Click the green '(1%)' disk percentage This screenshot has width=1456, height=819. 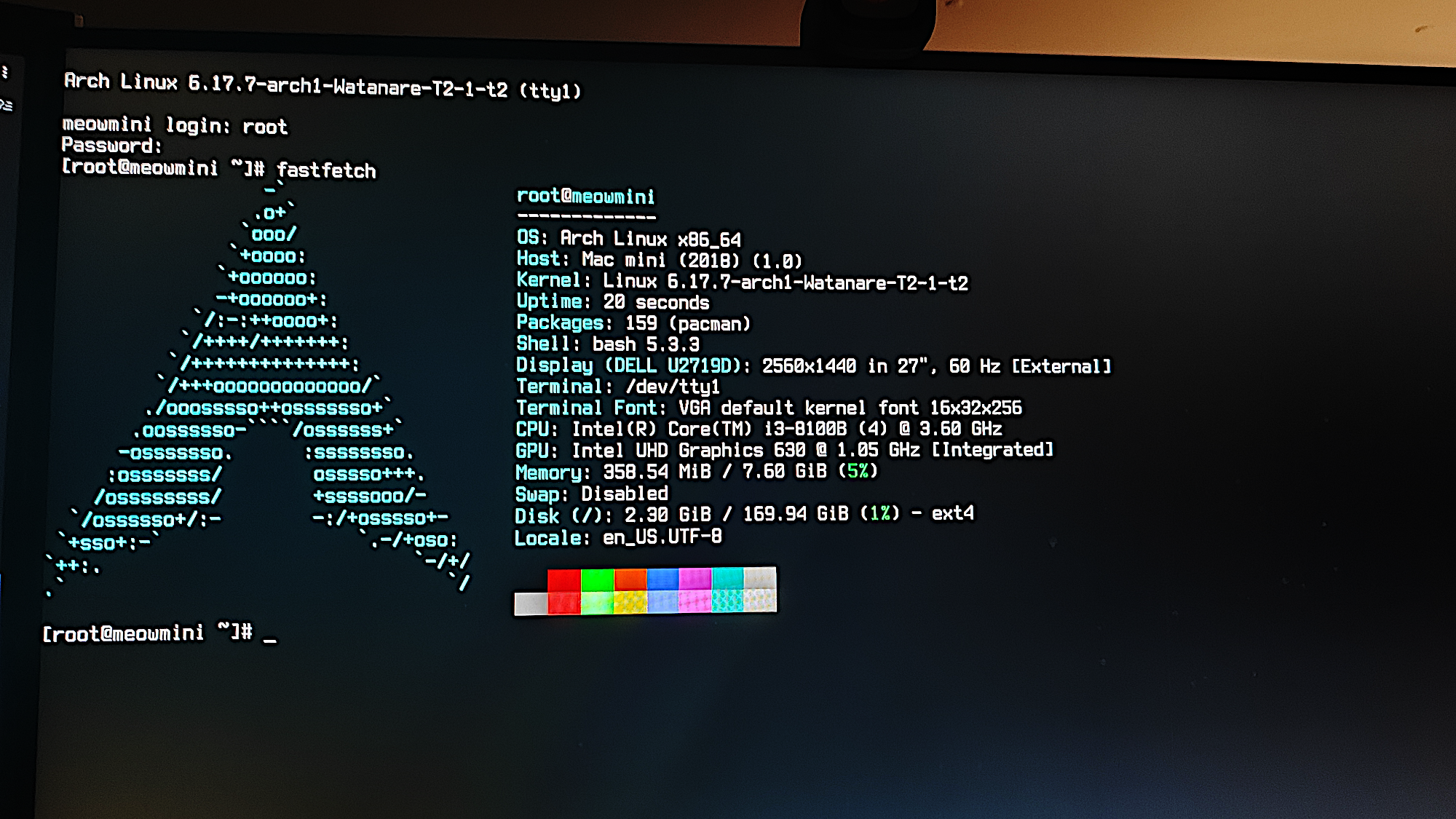(x=879, y=514)
